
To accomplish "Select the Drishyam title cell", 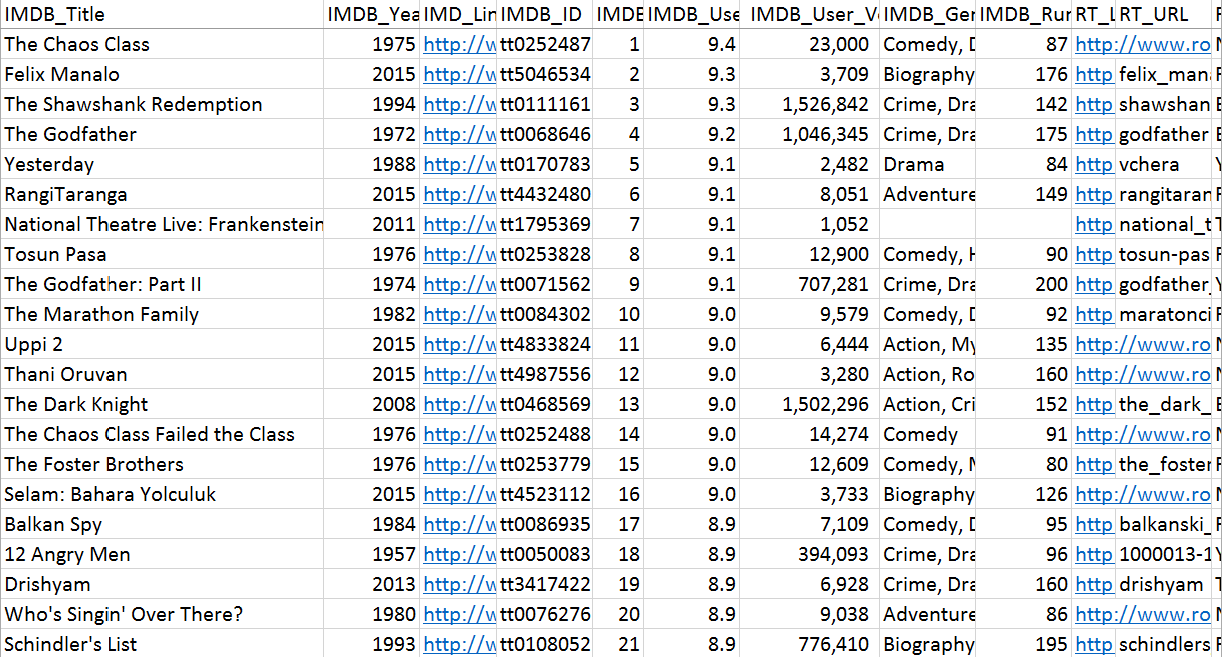I will point(163,584).
